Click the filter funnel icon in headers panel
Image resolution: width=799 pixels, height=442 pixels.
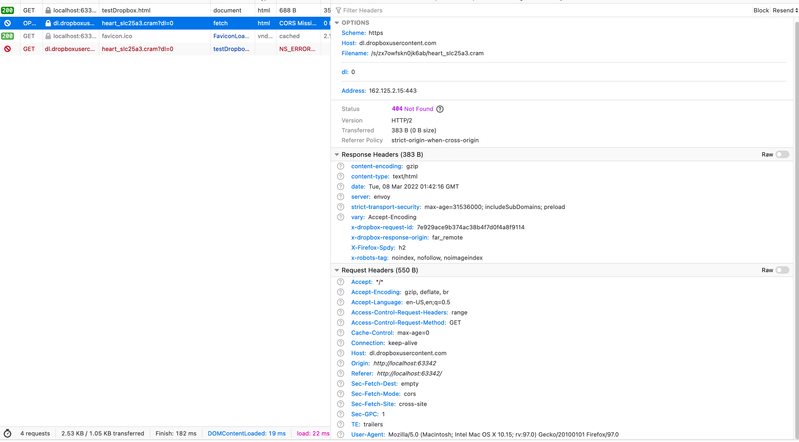tap(338, 10)
